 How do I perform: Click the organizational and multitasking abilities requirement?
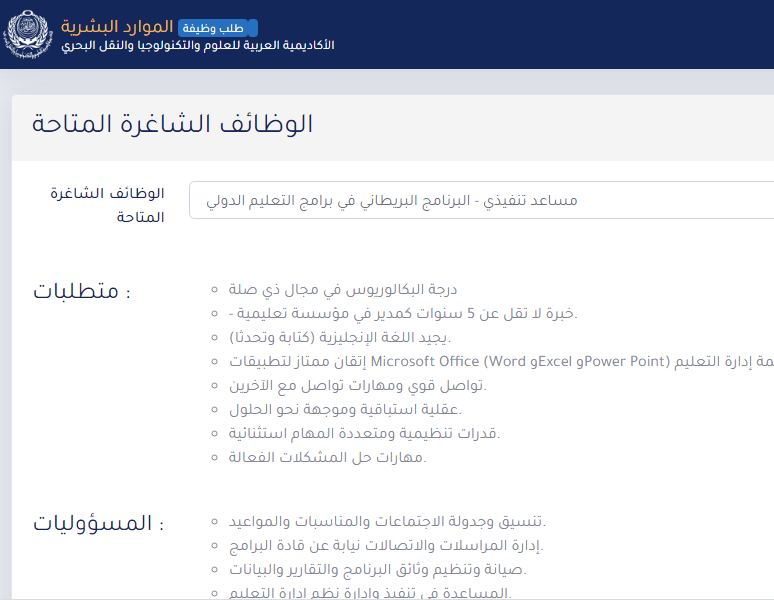coord(363,433)
